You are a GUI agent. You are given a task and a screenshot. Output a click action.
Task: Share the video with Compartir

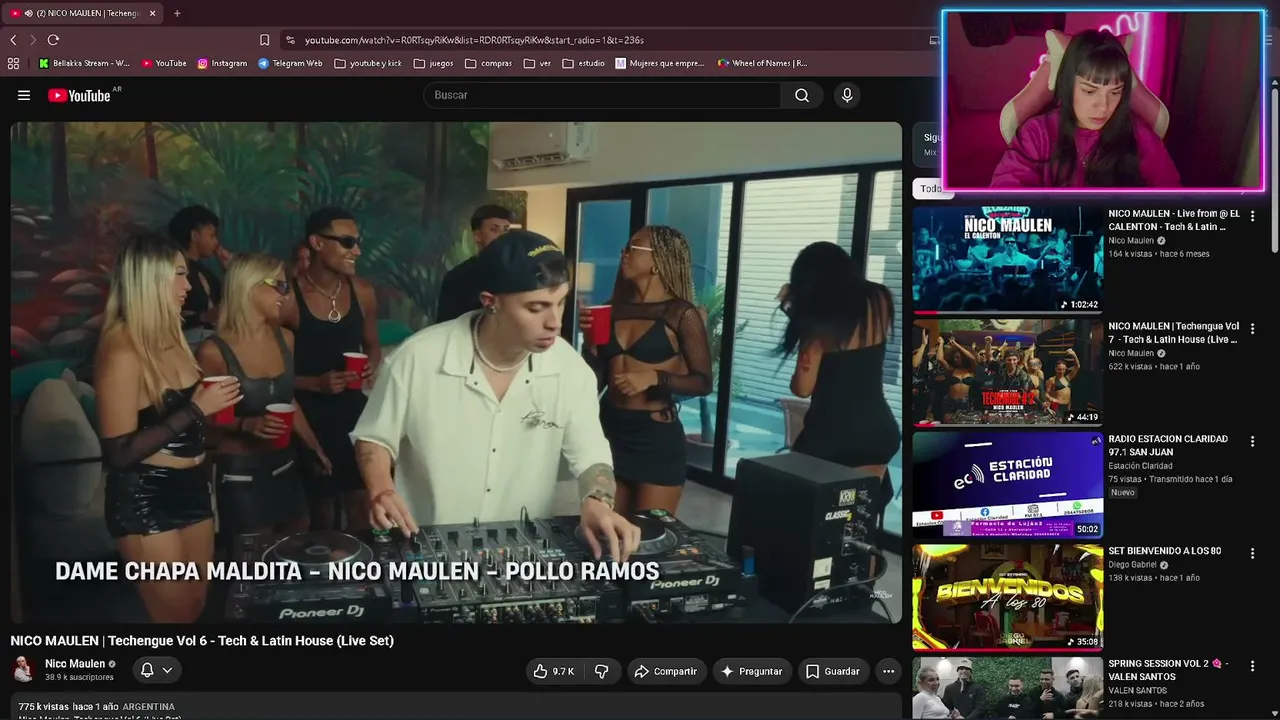pyautogui.click(x=666, y=671)
